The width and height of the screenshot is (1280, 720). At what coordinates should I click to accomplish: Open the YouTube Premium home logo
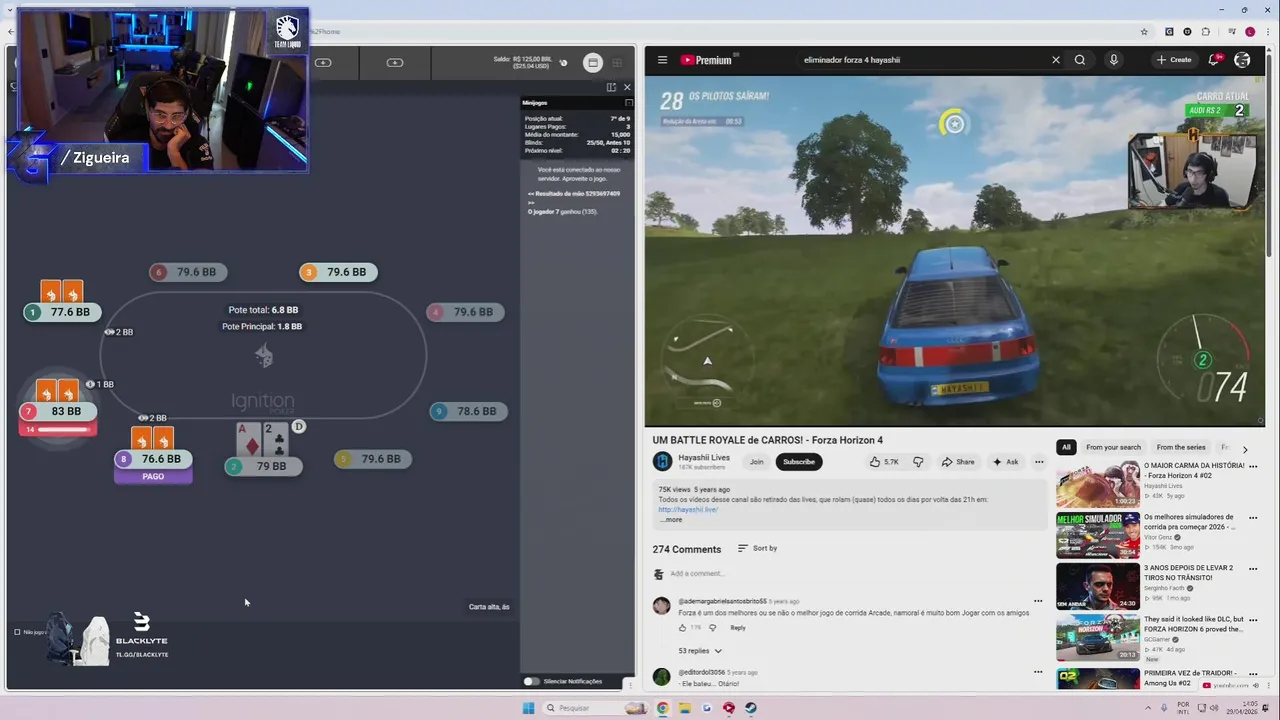(707, 60)
